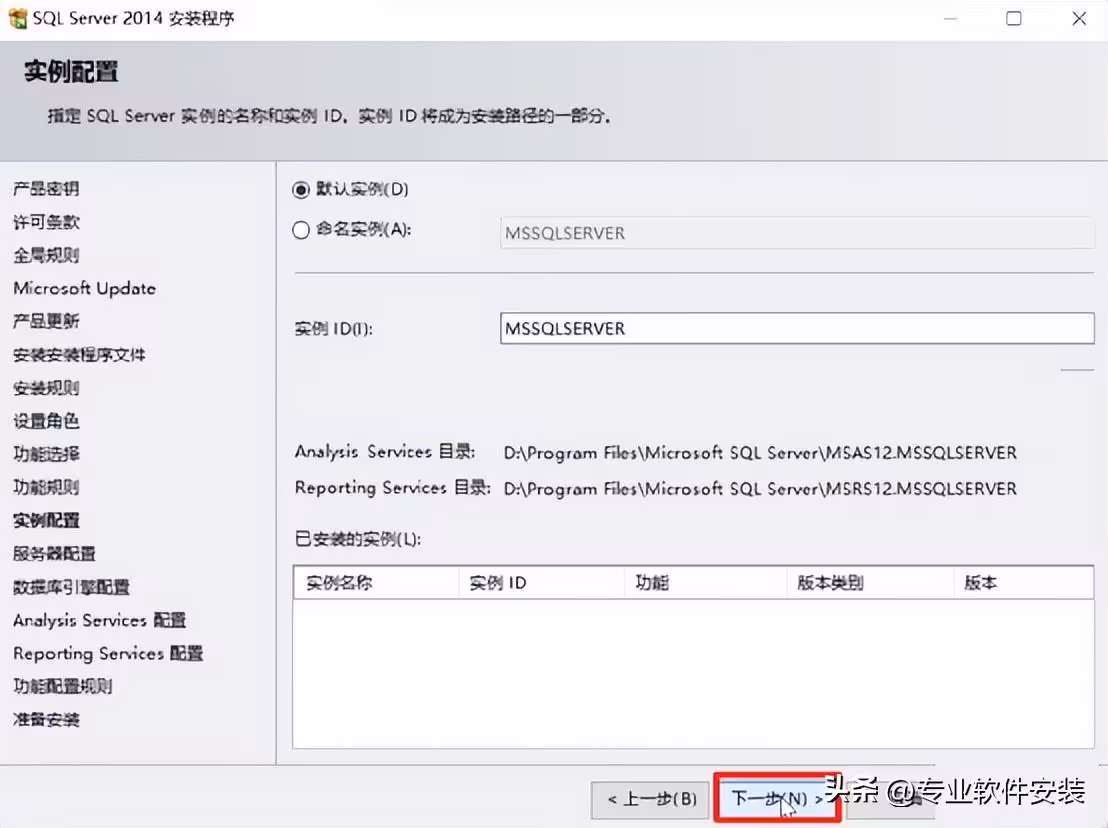The width and height of the screenshot is (1108, 828).
Task: Open the 许可条款 step in sidebar
Action: pos(47,222)
